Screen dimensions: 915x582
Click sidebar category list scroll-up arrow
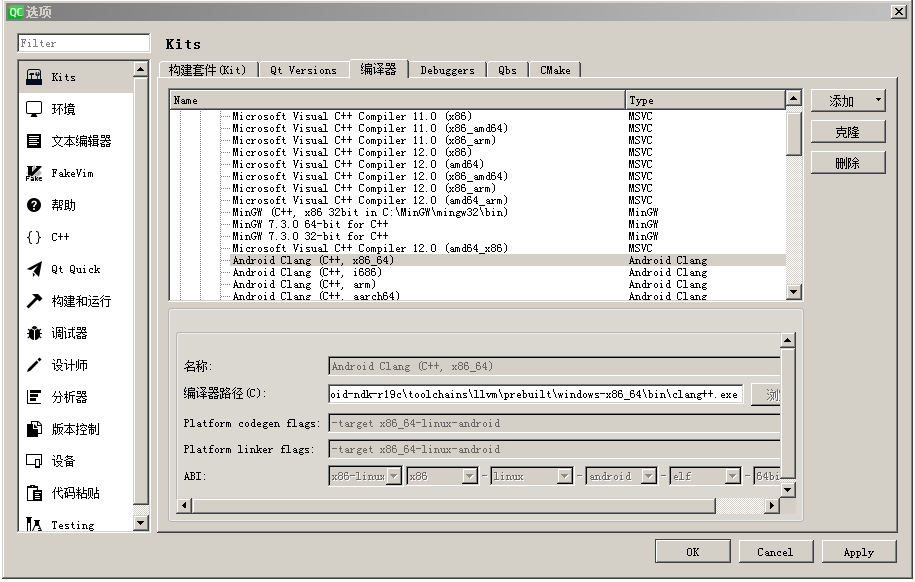141,69
